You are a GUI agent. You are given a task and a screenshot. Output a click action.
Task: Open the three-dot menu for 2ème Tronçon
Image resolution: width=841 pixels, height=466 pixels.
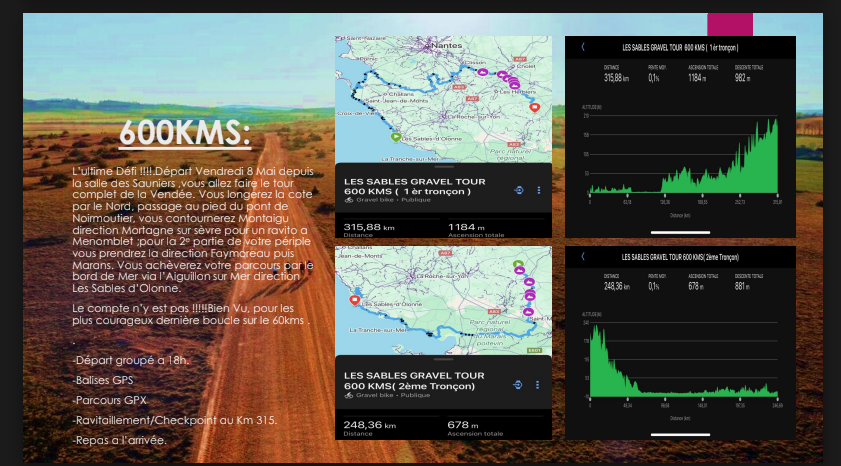point(539,384)
